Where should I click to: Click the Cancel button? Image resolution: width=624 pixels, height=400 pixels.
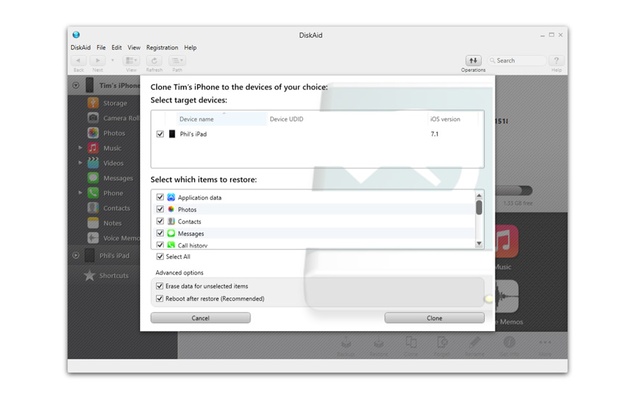(x=201, y=318)
